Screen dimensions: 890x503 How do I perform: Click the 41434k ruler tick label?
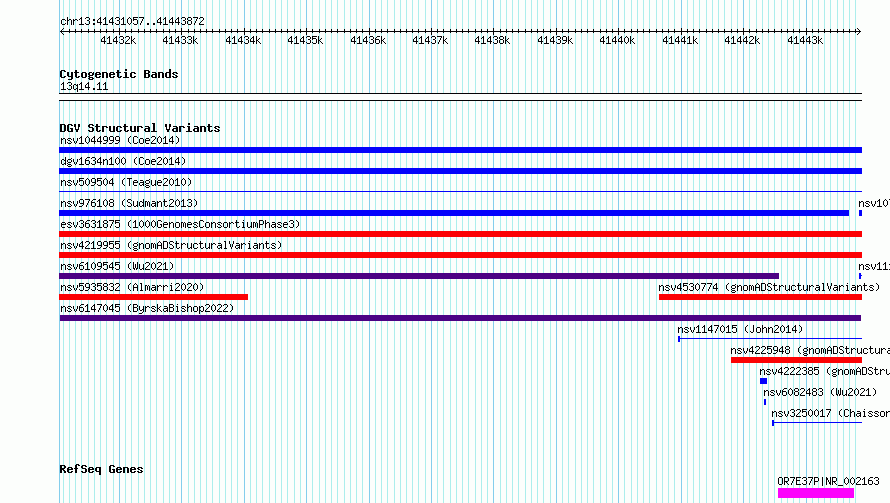[x=243, y=41]
